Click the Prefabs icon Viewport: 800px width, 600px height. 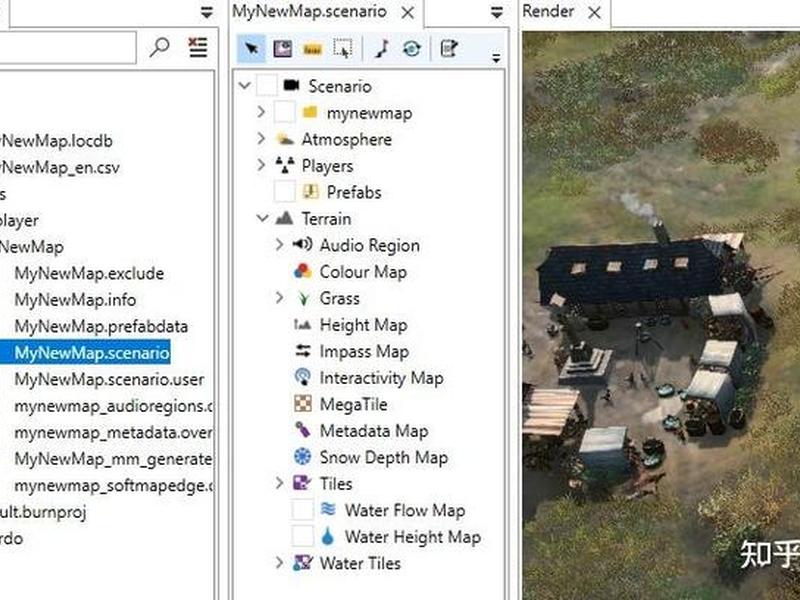(x=311, y=191)
